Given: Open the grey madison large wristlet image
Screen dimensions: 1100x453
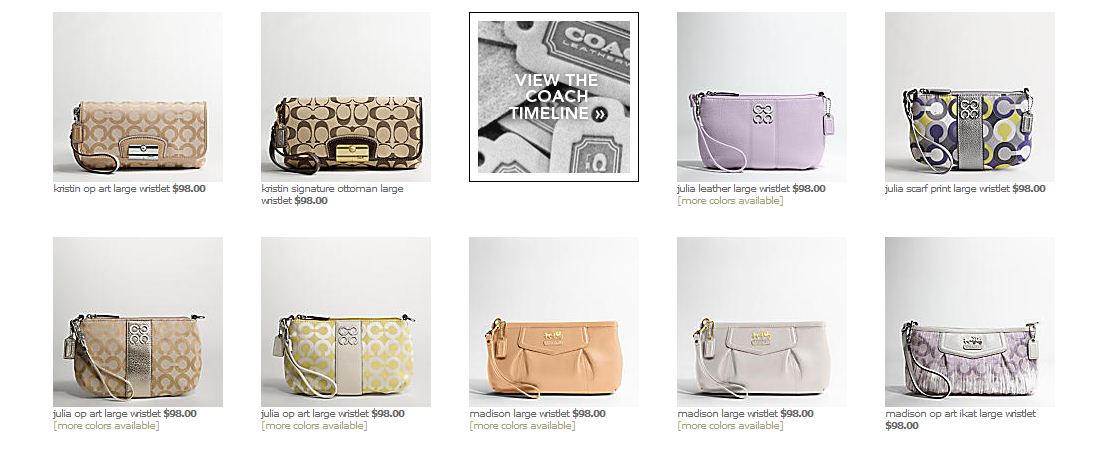Looking at the screenshot, I should pos(761,322).
